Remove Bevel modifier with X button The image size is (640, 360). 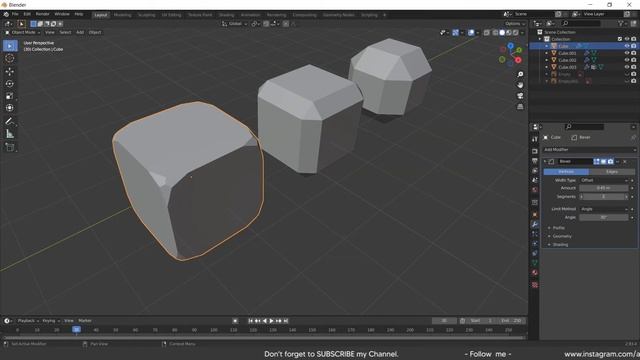click(x=625, y=162)
